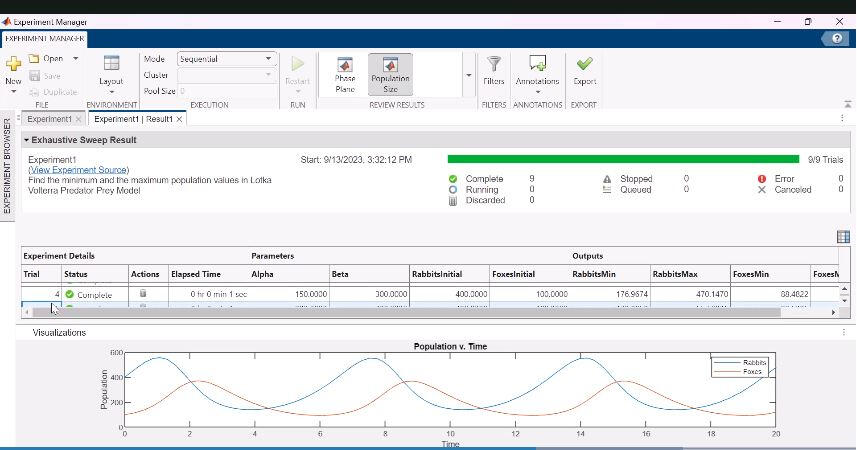Screen dimensions: 857x450
Task: Open the View Experiment Source link
Action: pyautogui.click(x=78, y=170)
